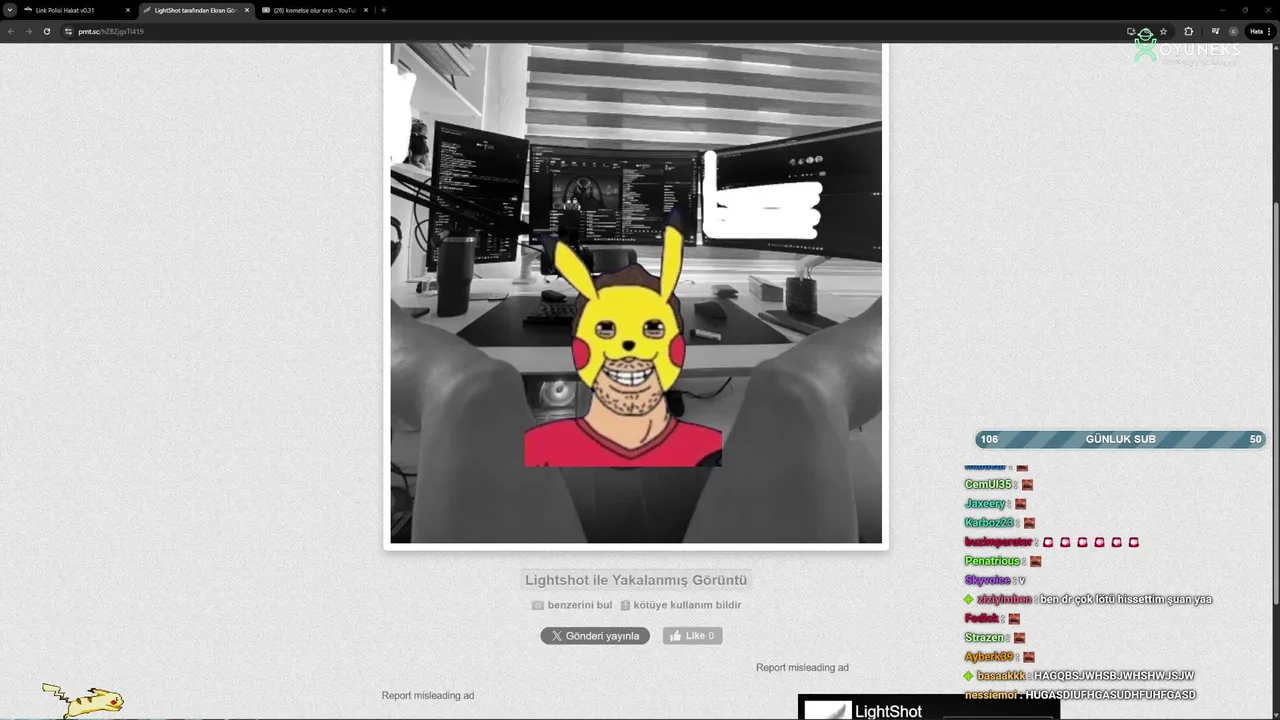
Task: Open the Extensions puzzle icon
Action: [1188, 31]
